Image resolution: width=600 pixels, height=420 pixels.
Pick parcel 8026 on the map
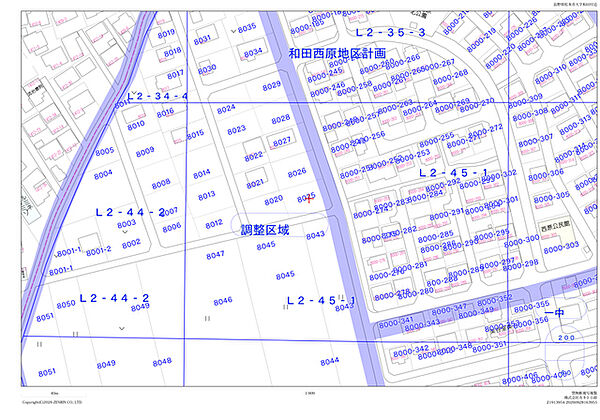297,173
